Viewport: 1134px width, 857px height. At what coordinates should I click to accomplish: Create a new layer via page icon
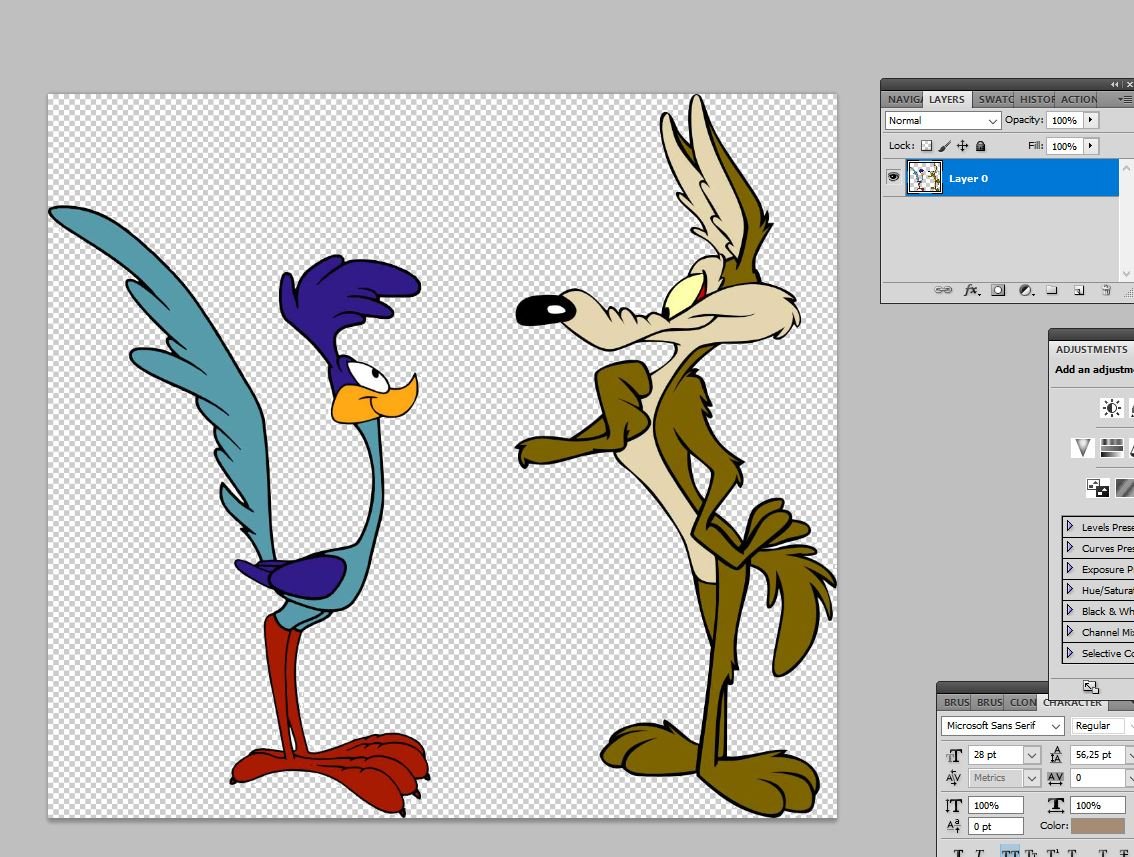click(1078, 290)
